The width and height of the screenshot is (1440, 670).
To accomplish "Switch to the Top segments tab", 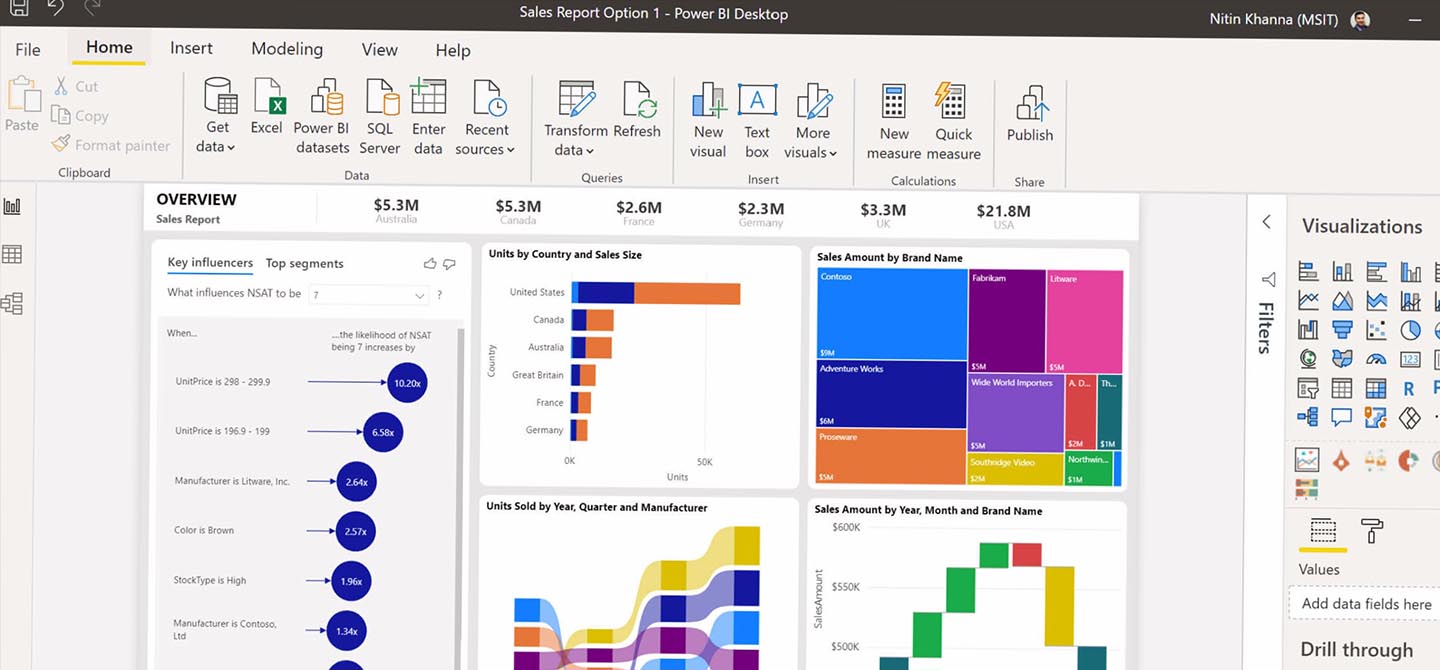I will click(304, 263).
